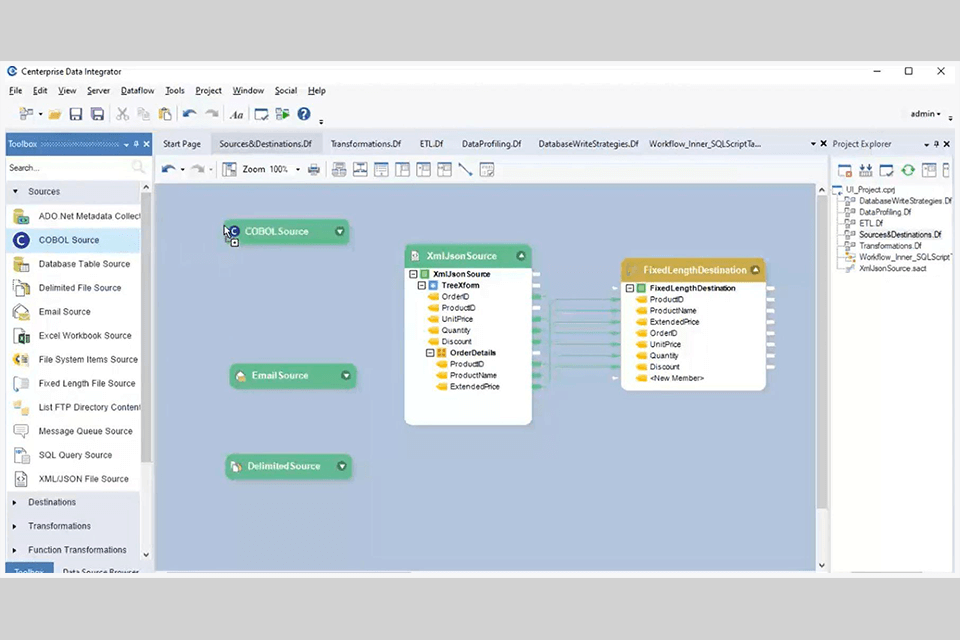960x640 pixels.
Task: Select Database Table Source in Toolbox
Action: pyautogui.click(x=73, y=264)
